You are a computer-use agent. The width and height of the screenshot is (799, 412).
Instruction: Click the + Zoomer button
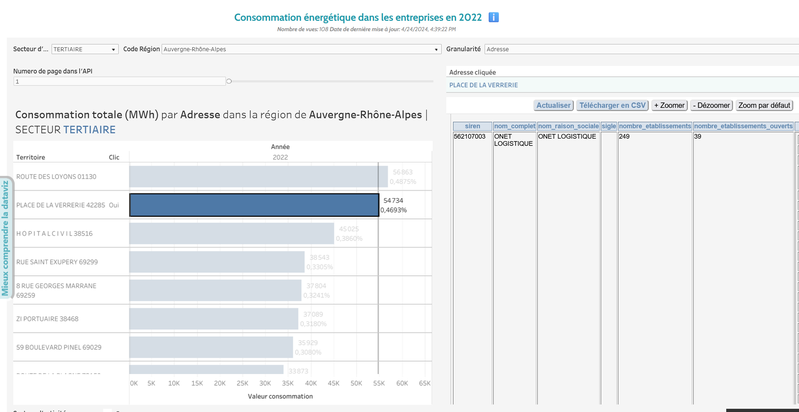click(669, 105)
